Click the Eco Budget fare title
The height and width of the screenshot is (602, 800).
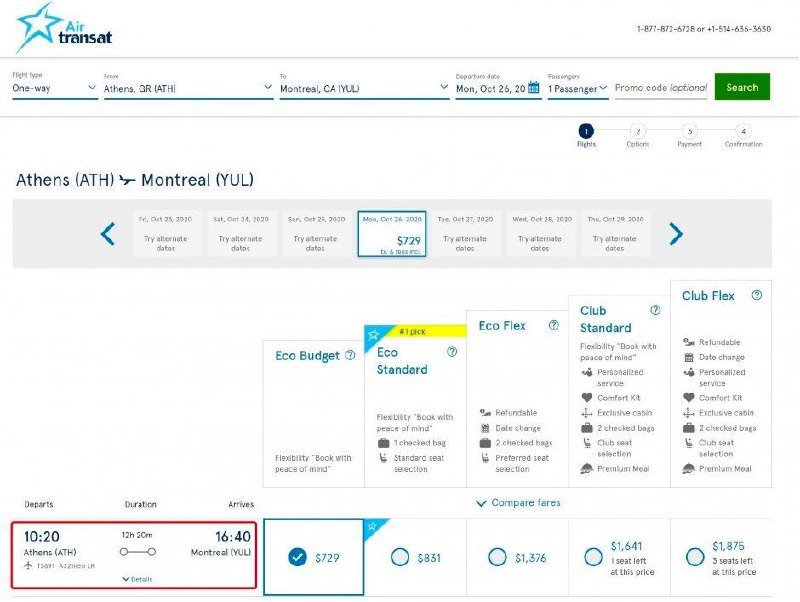[x=307, y=356]
